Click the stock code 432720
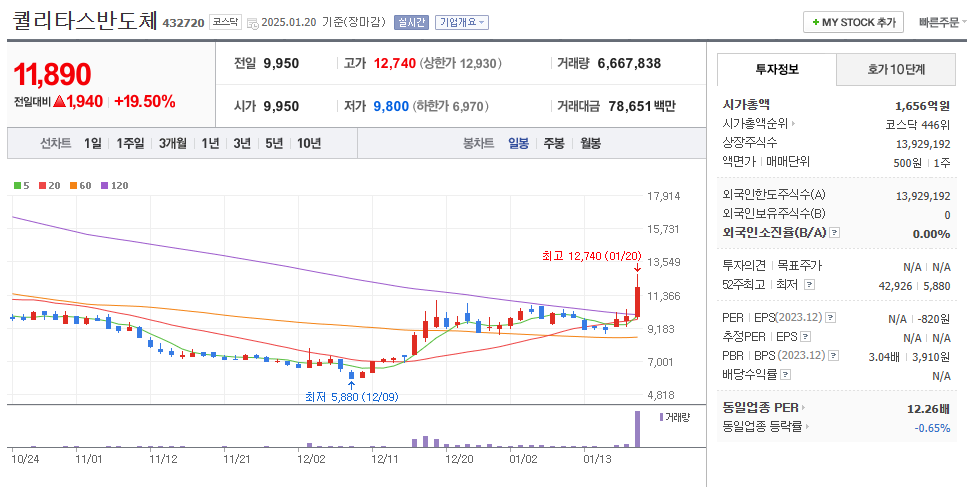This screenshot has width=973, height=487. coord(183,23)
